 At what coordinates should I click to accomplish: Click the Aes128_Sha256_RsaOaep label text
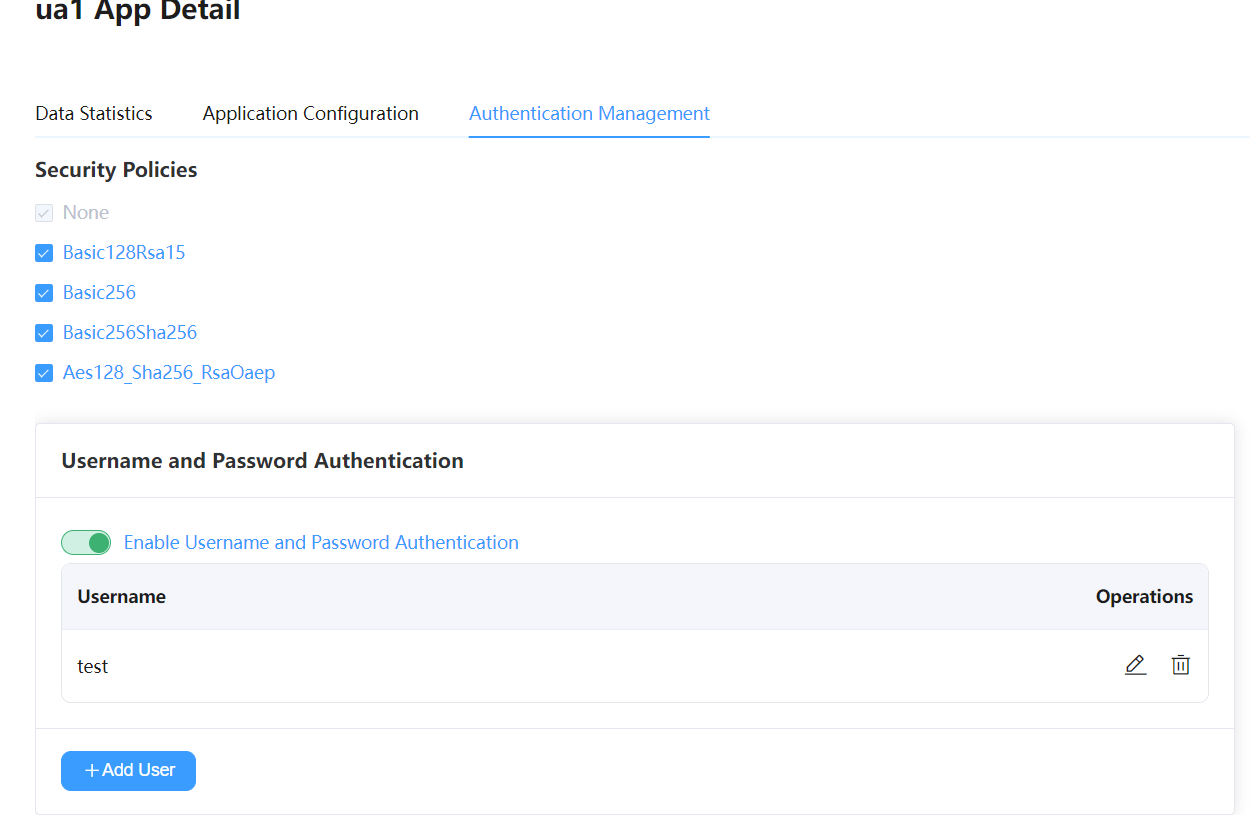(169, 373)
